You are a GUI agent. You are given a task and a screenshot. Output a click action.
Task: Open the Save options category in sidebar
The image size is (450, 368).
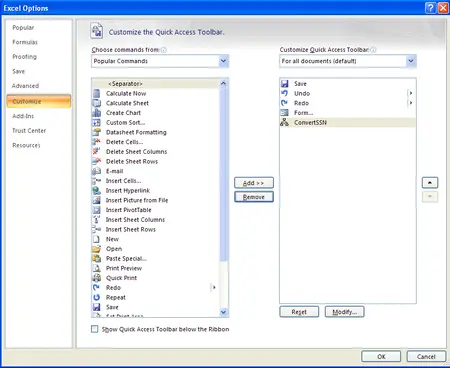19,71
